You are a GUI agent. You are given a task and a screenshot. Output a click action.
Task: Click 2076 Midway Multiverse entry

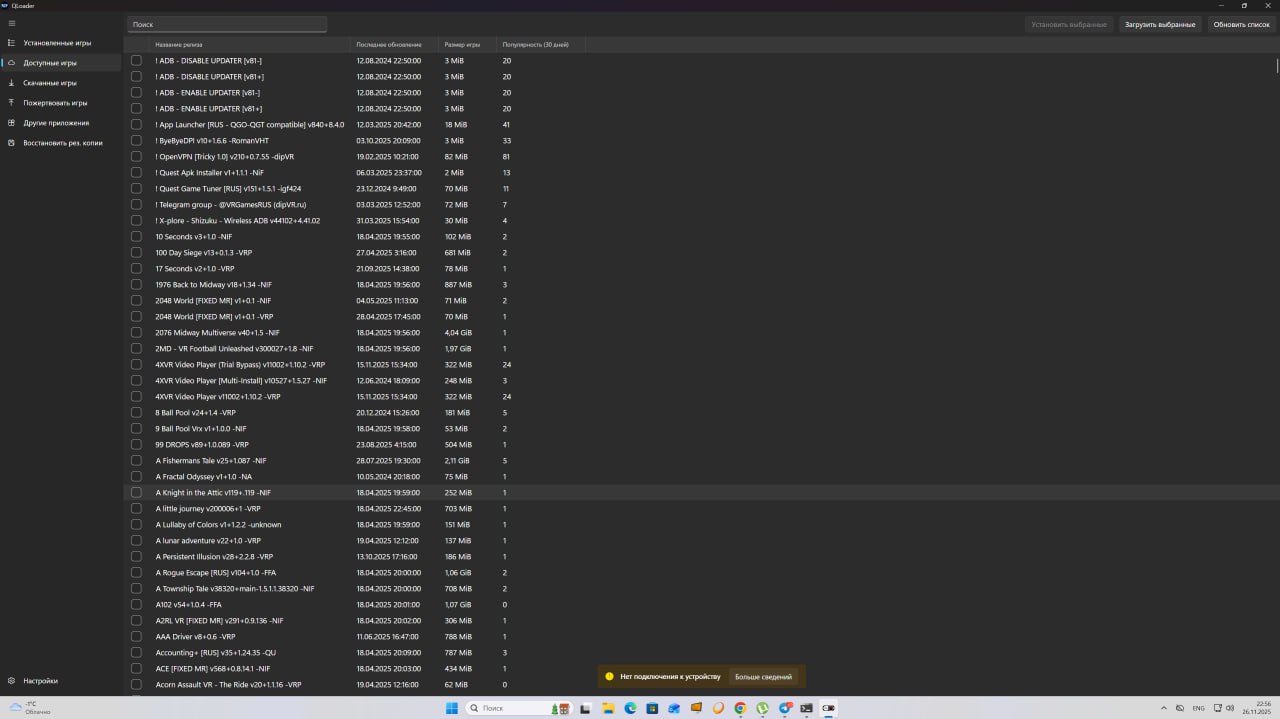(x=217, y=333)
